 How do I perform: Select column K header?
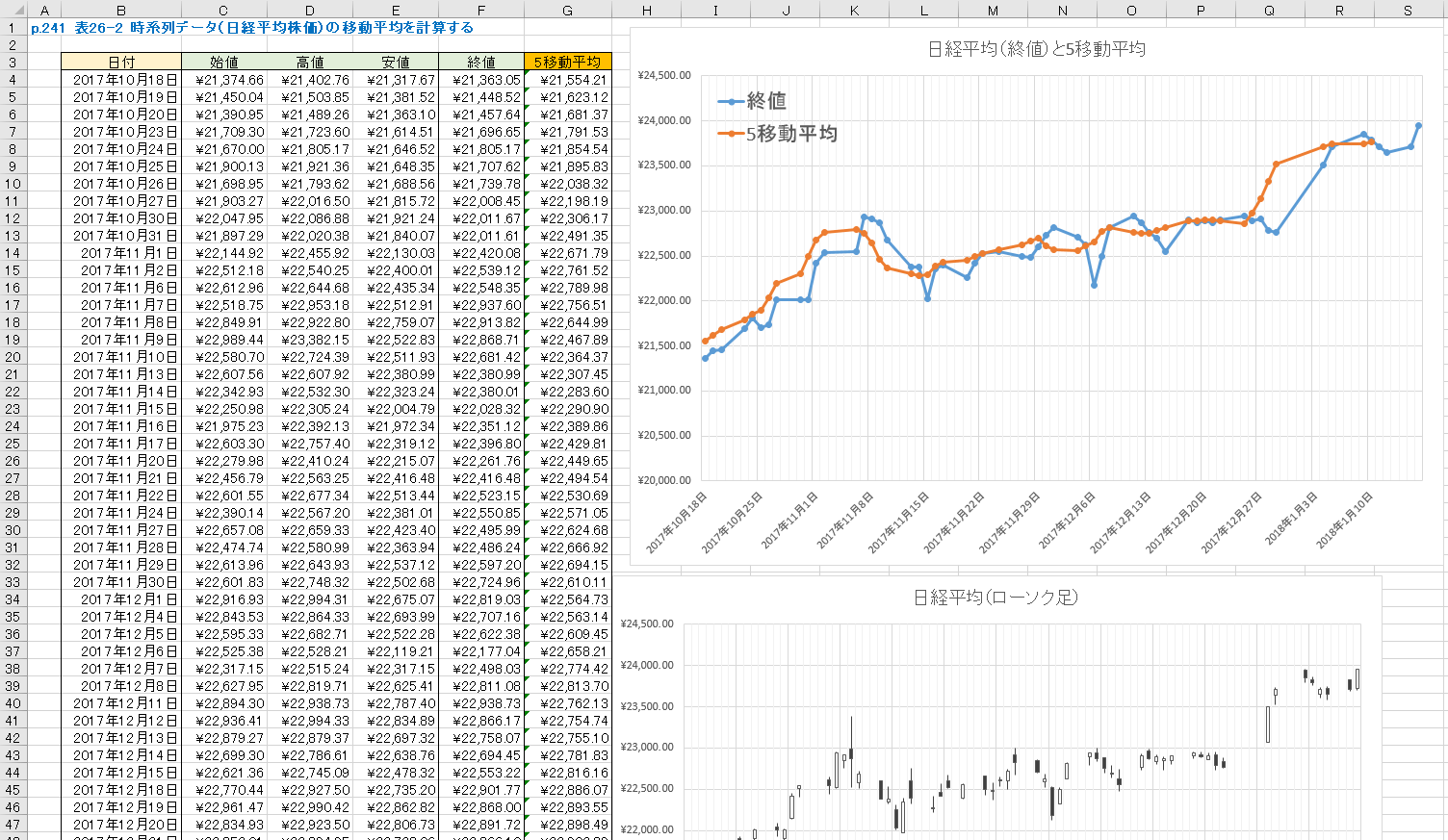pos(855,10)
